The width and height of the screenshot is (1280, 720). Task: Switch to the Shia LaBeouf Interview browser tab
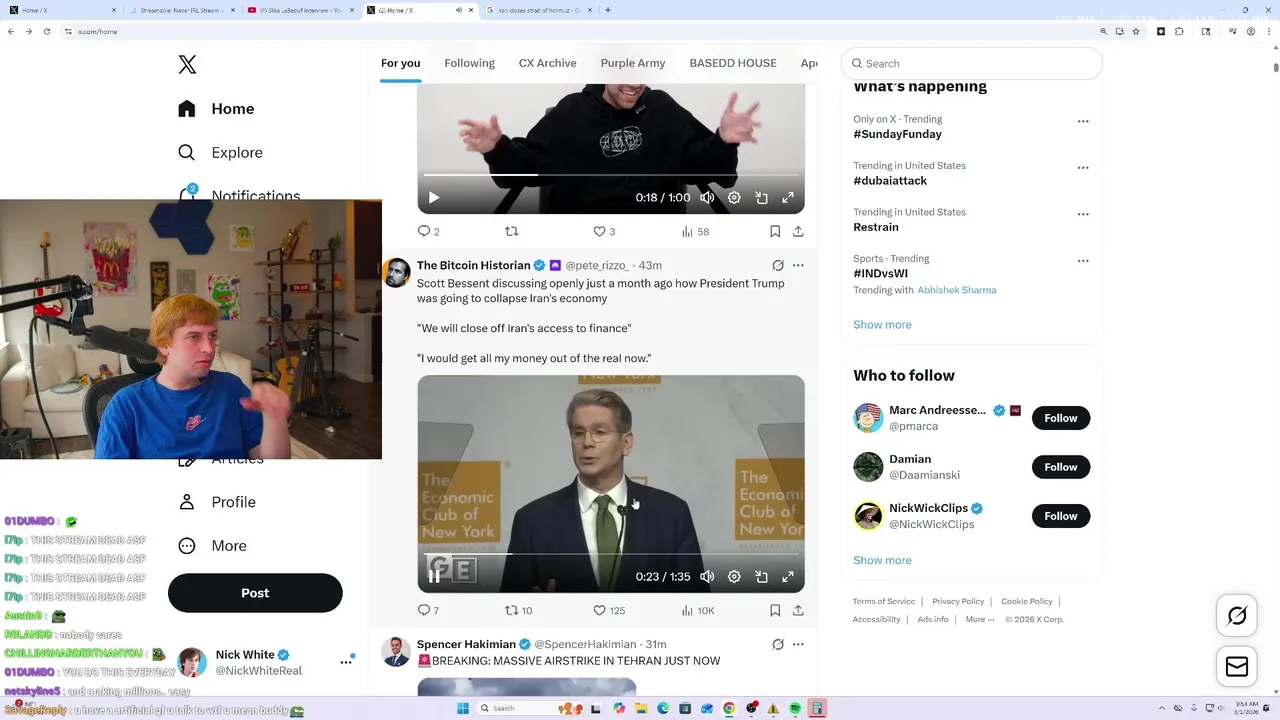click(x=303, y=10)
